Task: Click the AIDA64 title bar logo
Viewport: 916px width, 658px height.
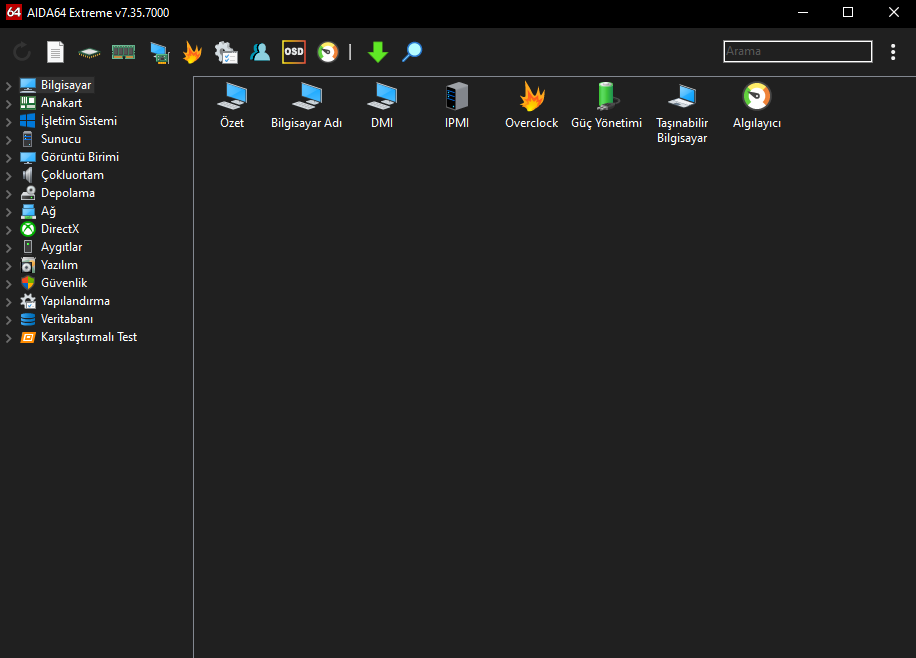Action: 13,12
